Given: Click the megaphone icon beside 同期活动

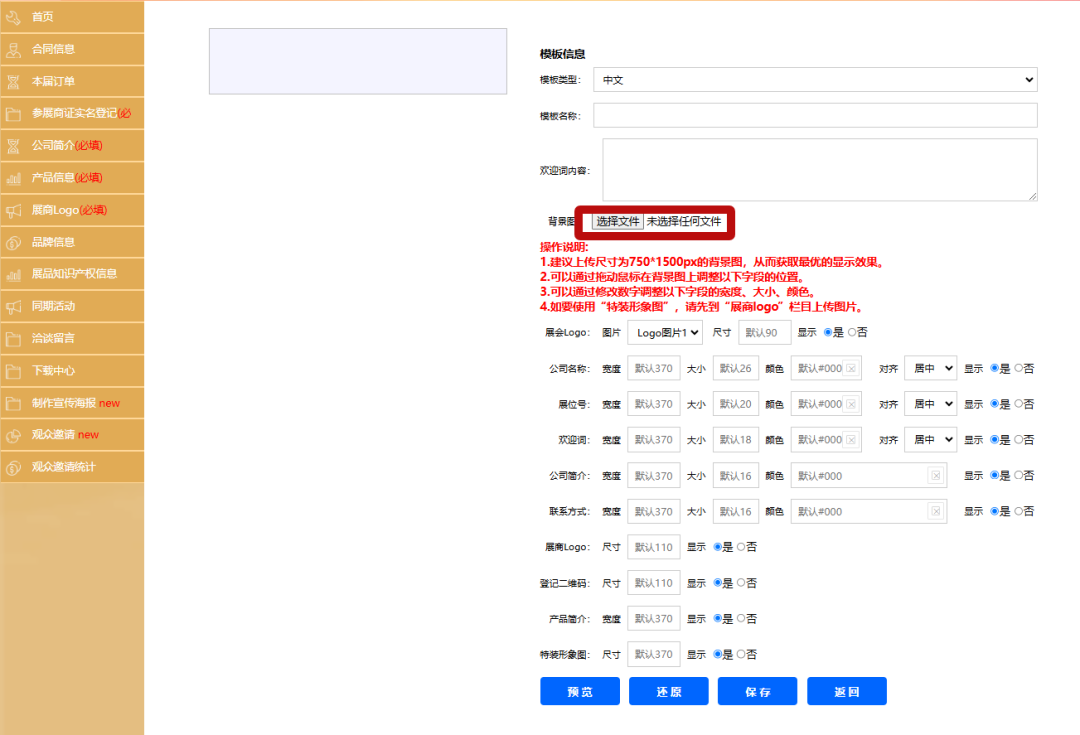Looking at the screenshot, I should click(x=13, y=307).
